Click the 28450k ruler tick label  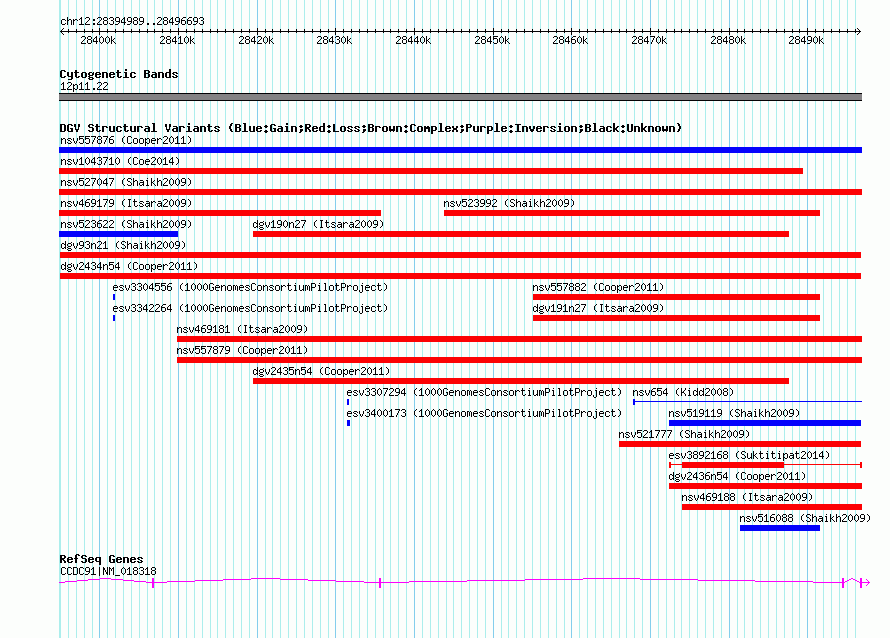coord(492,40)
